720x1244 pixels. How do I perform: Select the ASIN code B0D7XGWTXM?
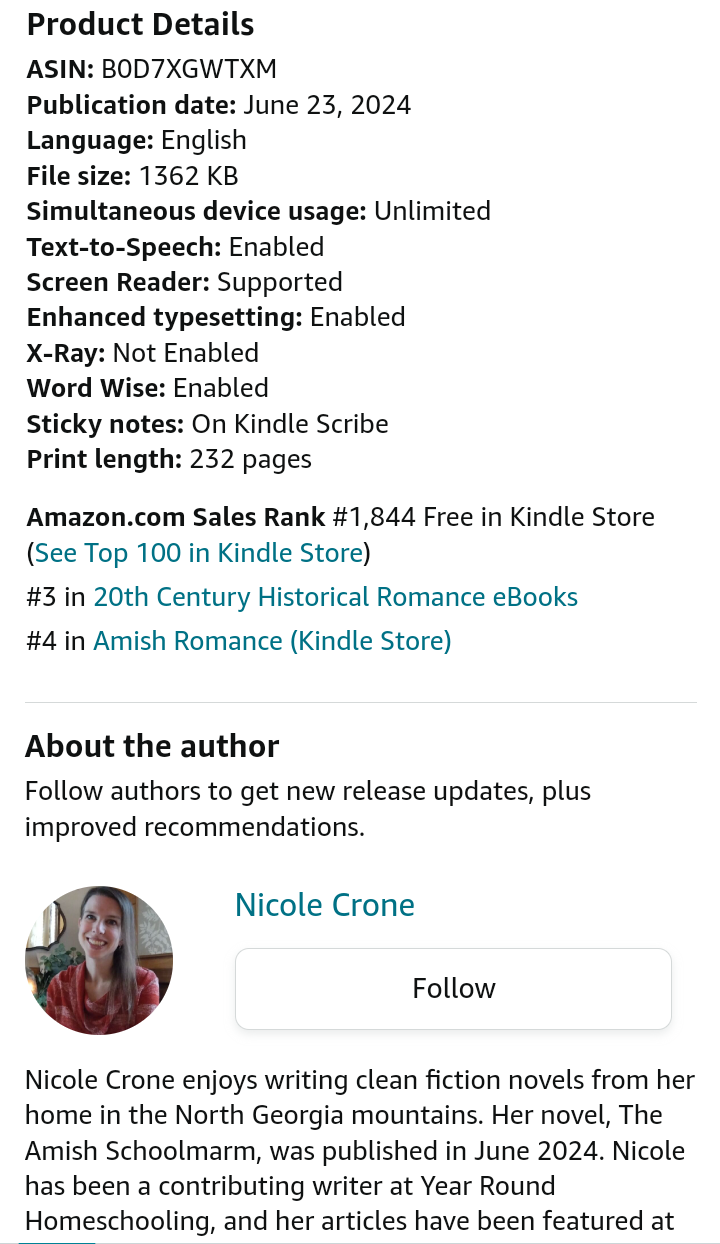pyautogui.click(x=189, y=69)
